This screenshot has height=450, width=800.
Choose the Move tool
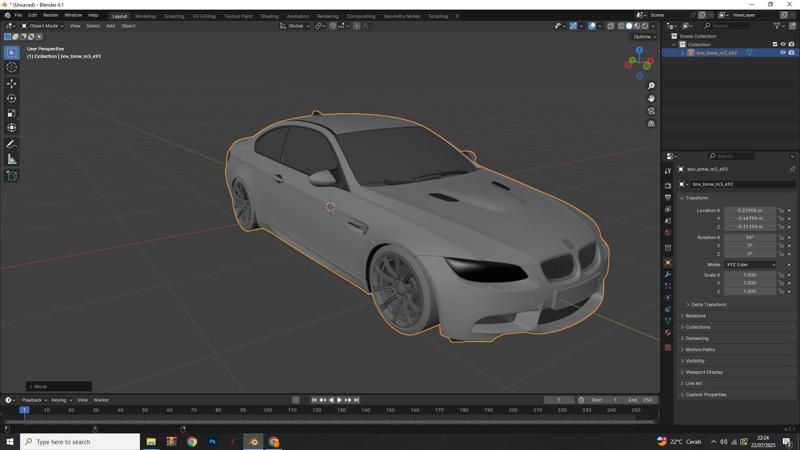tap(11, 83)
